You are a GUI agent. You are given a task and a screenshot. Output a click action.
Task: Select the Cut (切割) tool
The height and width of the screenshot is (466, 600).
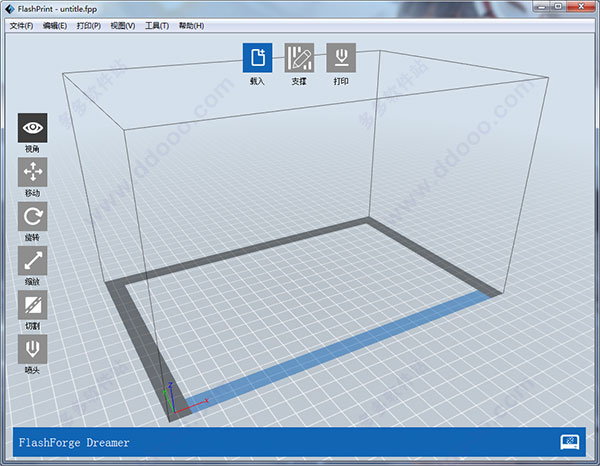(33, 305)
